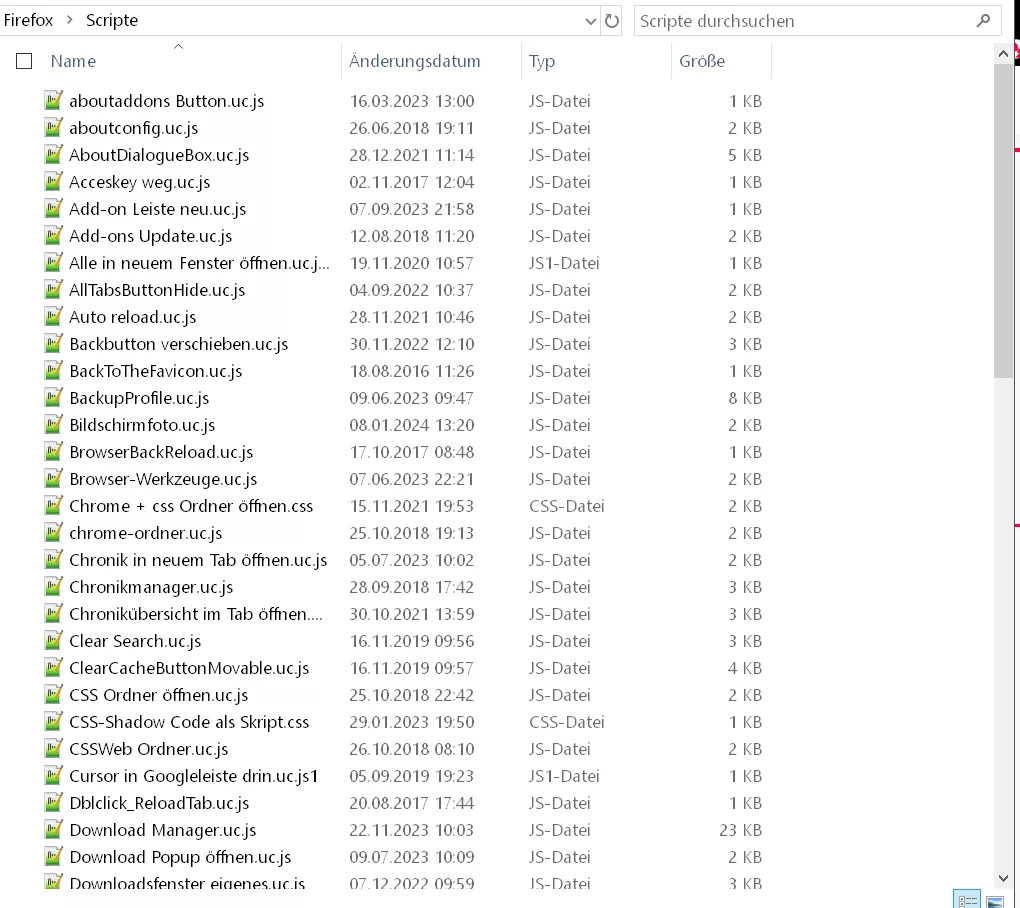Sort by the Änderungsdatum column header
This screenshot has height=908, width=1020.
point(414,61)
